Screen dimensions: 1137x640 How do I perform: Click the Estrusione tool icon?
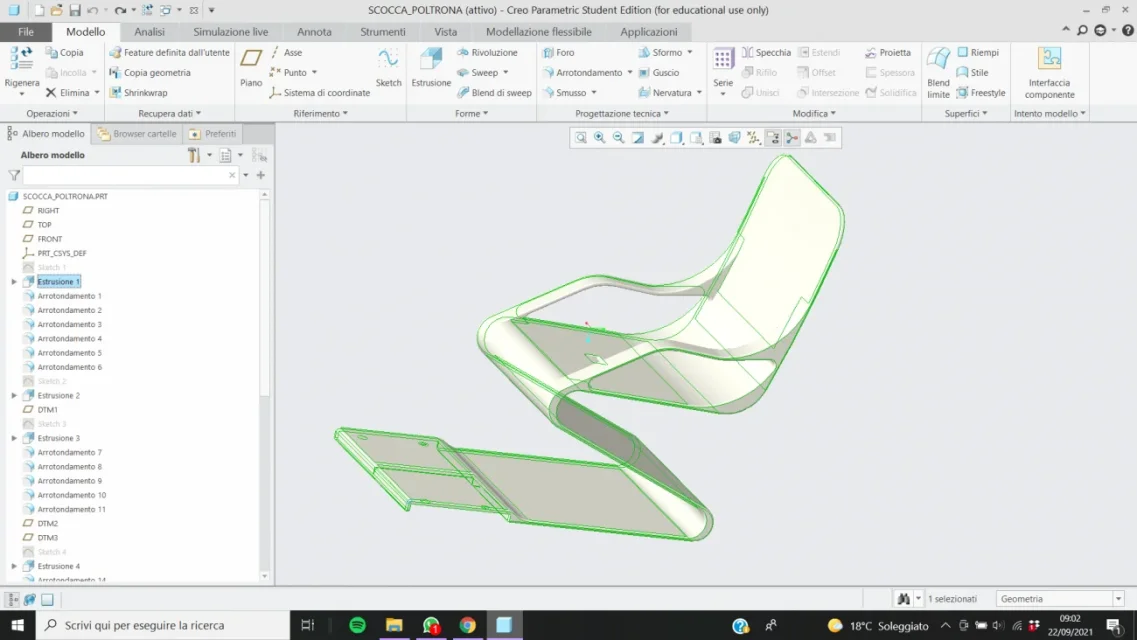pos(431,60)
